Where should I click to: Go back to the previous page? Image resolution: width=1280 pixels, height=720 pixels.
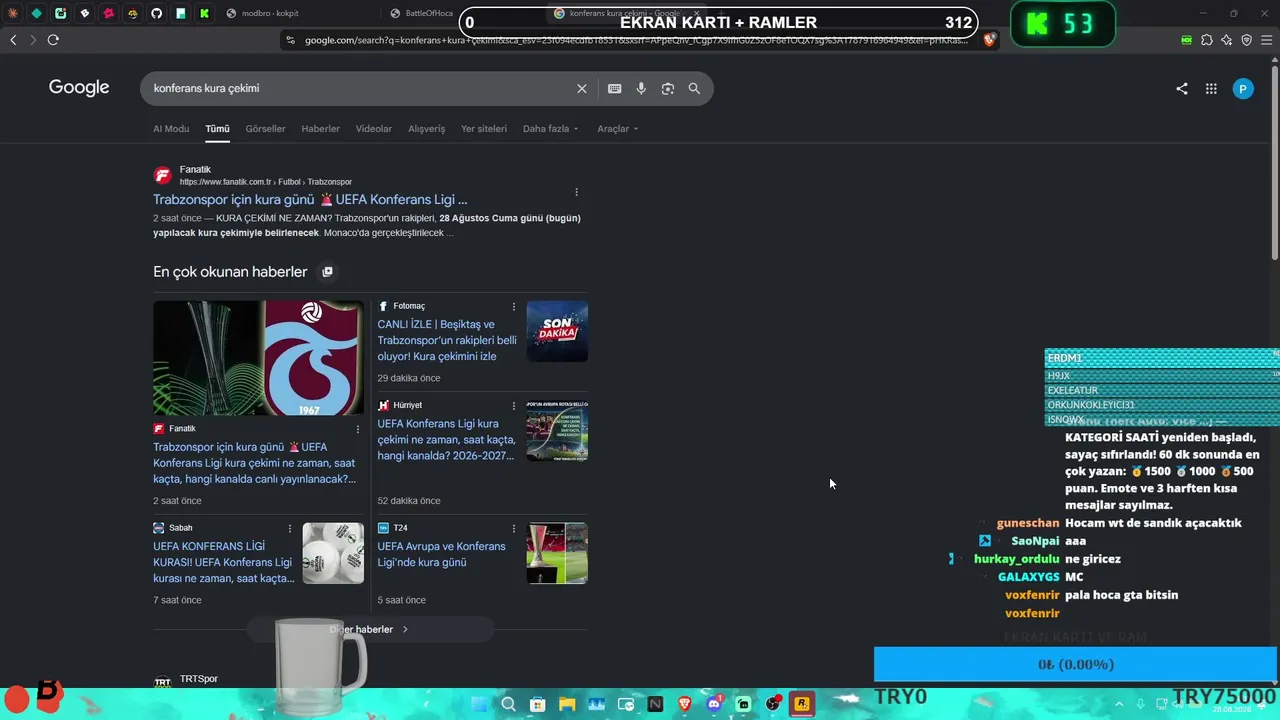tap(13, 40)
